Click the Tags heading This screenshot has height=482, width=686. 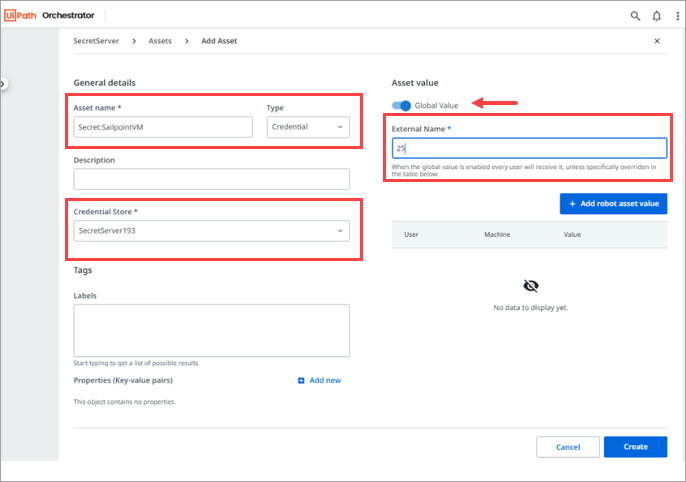click(x=83, y=270)
